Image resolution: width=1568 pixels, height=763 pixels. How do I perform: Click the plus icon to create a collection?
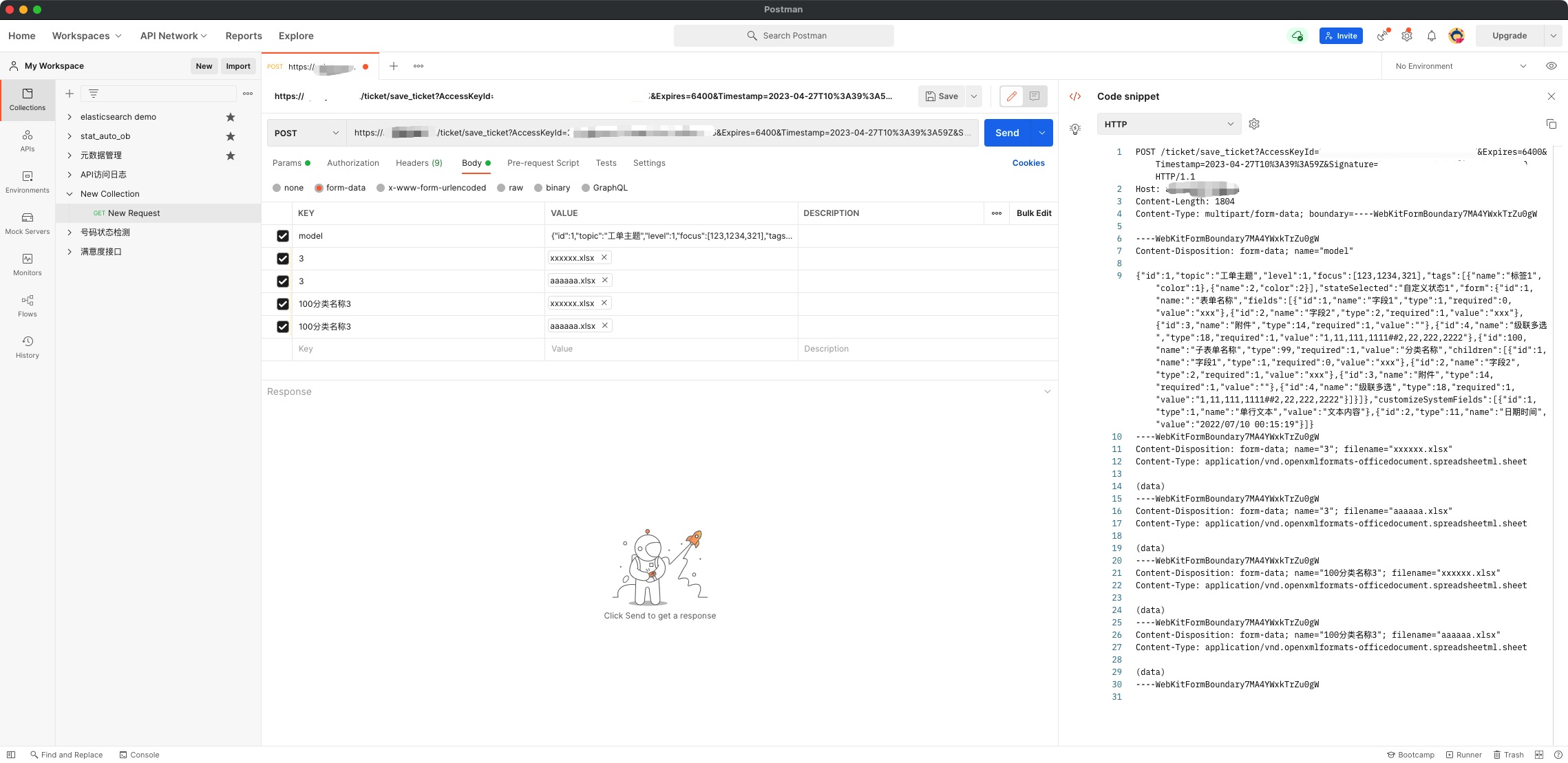click(x=70, y=94)
